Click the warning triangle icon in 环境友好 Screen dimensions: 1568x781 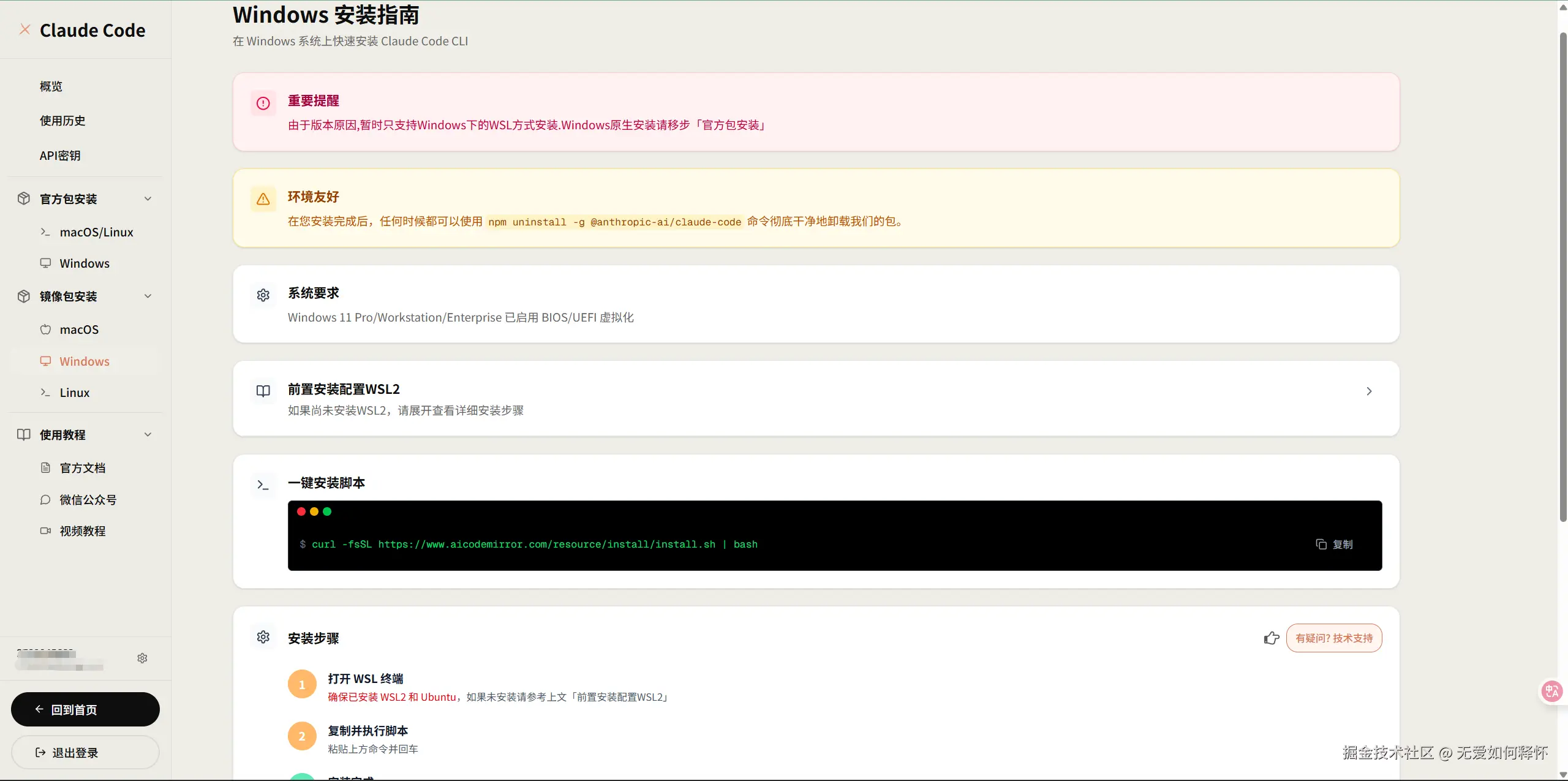(x=263, y=199)
